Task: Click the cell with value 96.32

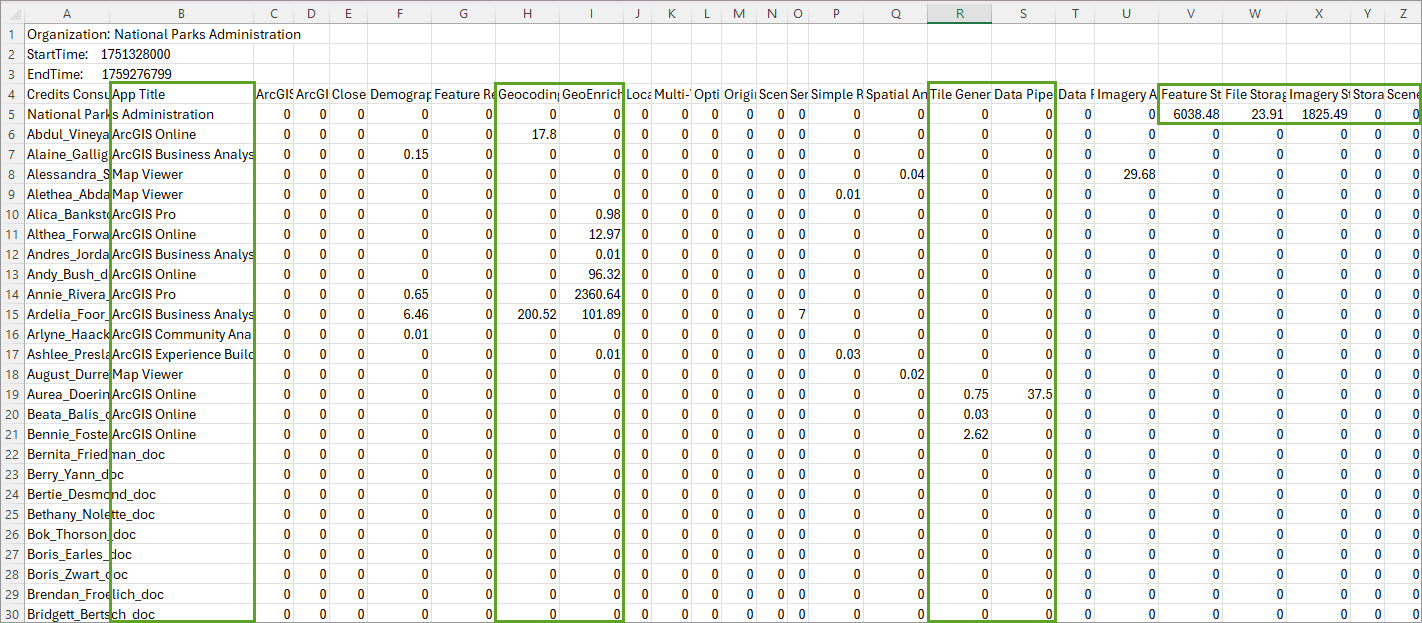Action: [x=590, y=274]
